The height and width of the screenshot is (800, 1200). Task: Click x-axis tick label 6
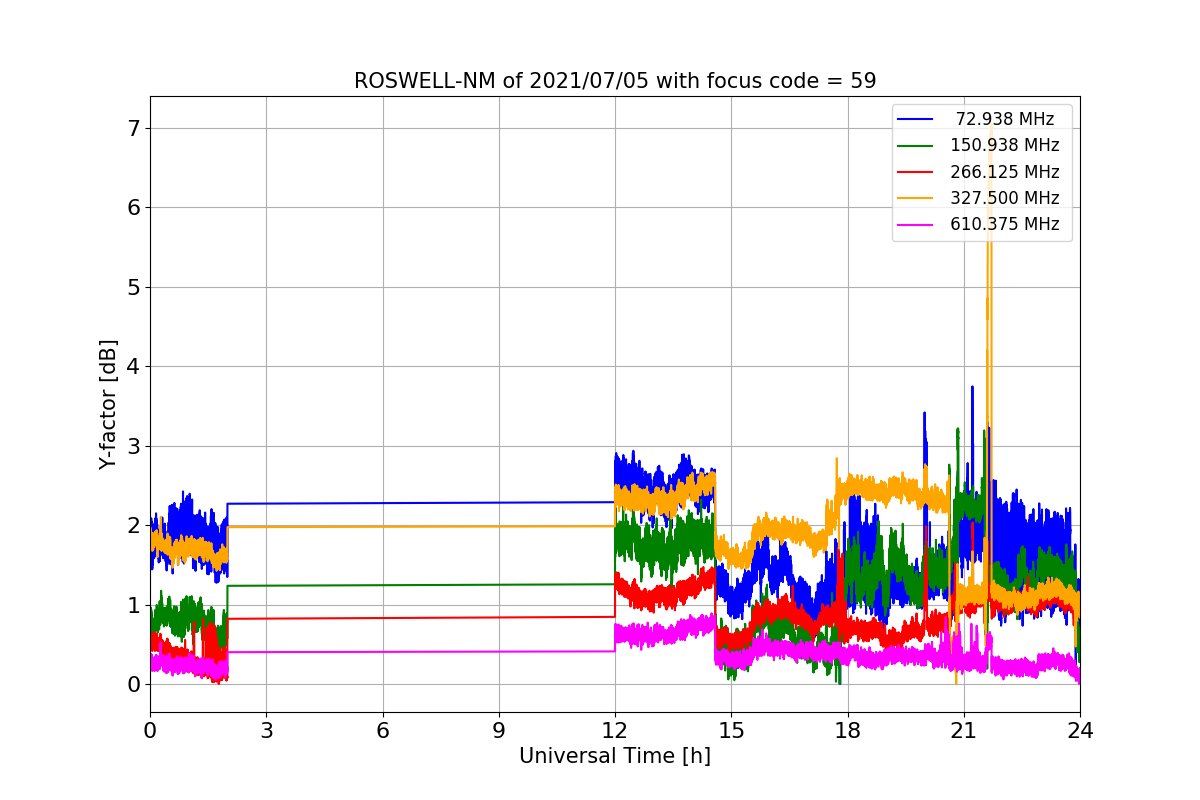point(383,730)
